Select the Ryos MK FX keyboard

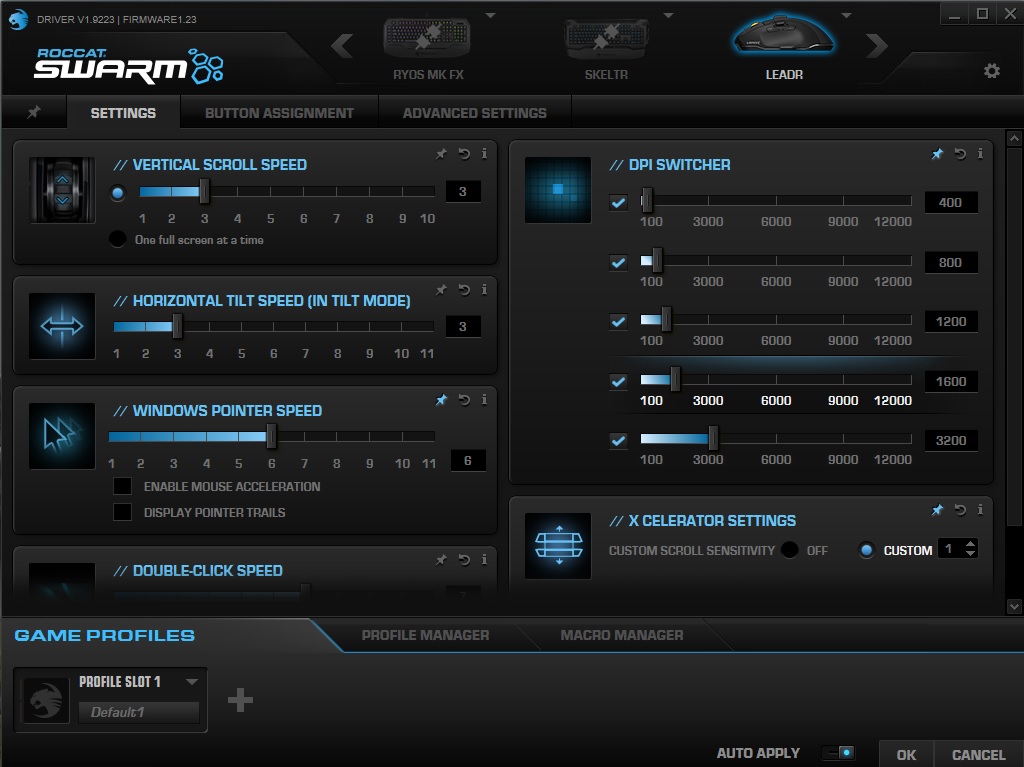pyautogui.click(x=428, y=50)
